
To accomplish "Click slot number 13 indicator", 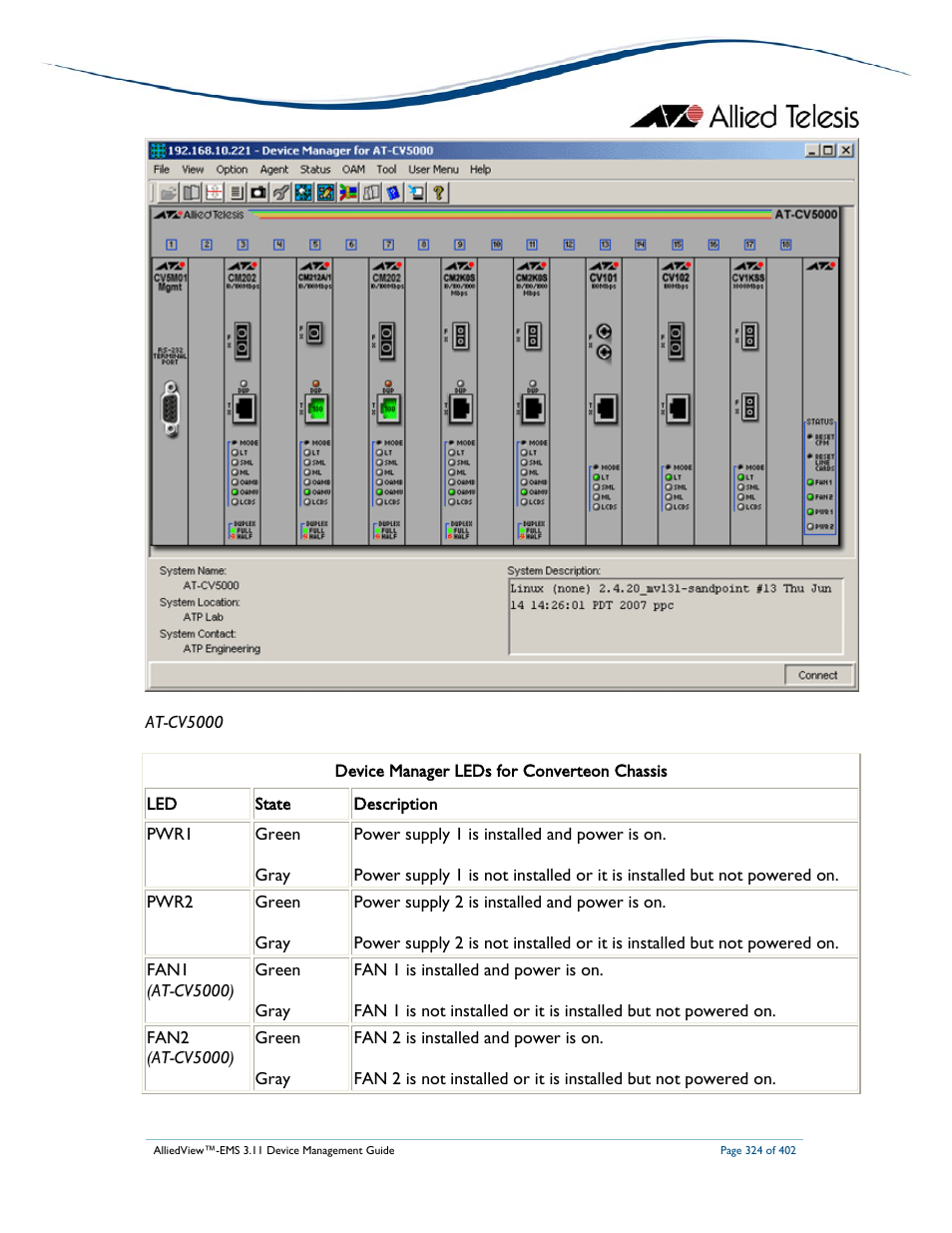I will coord(605,245).
